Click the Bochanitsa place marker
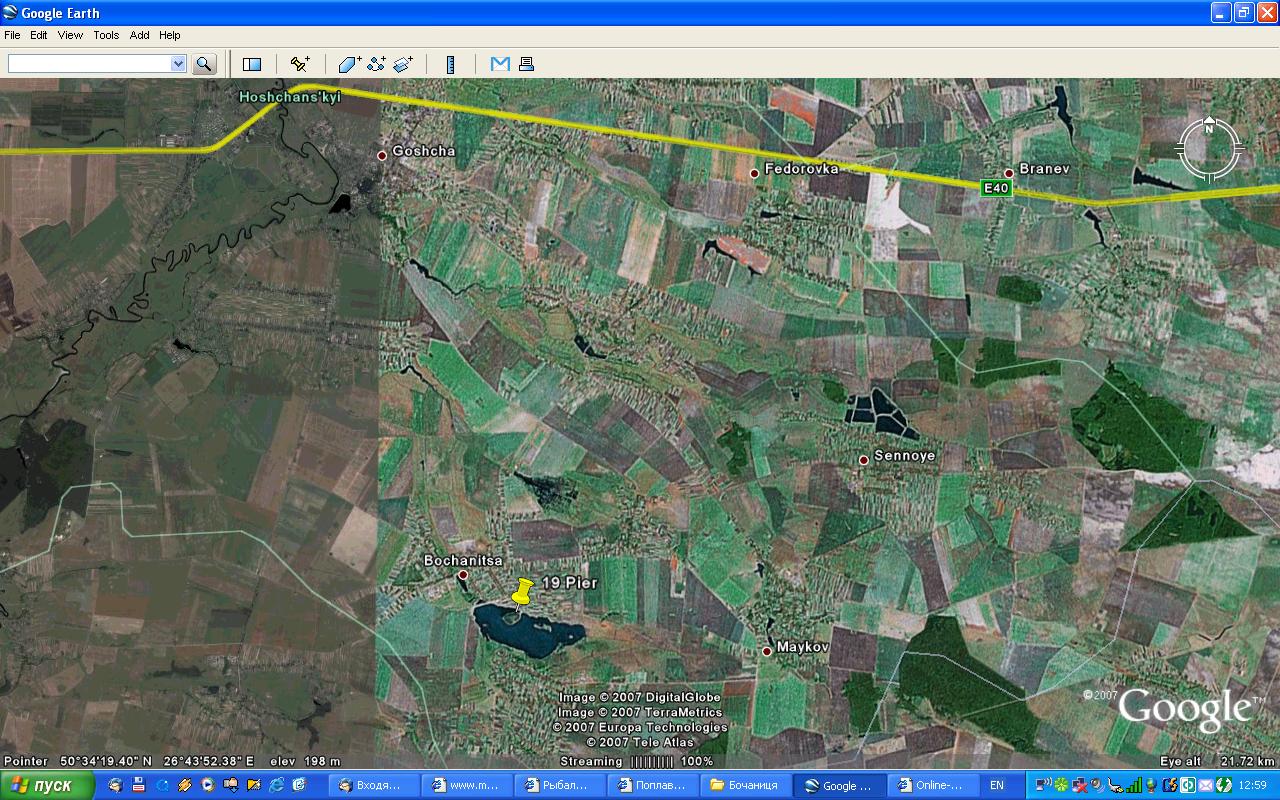Image resolution: width=1280 pixels, height=800 pixels. [463, 576]
